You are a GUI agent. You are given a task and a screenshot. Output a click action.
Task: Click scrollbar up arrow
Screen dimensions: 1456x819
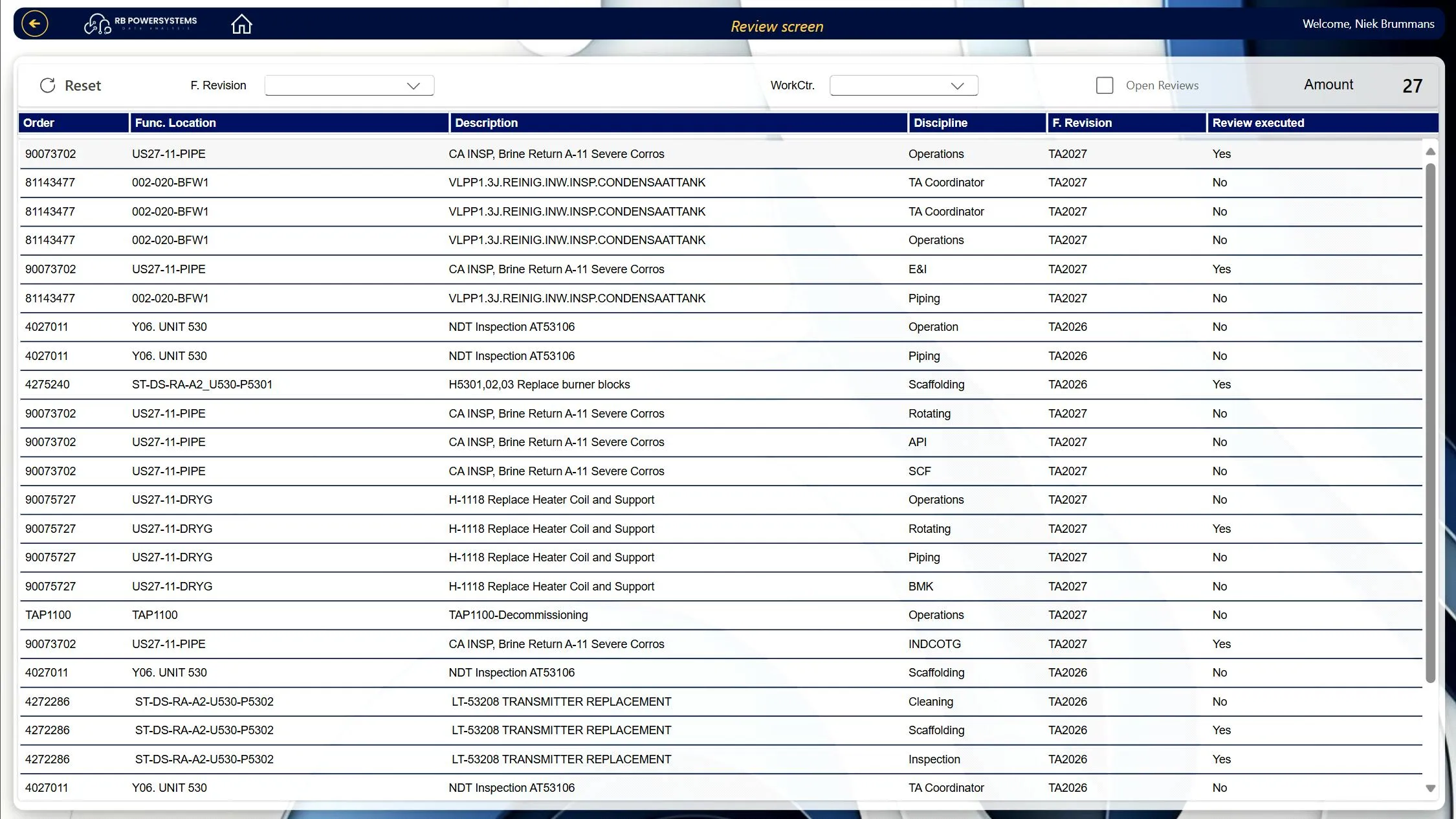pos(1430,151)
